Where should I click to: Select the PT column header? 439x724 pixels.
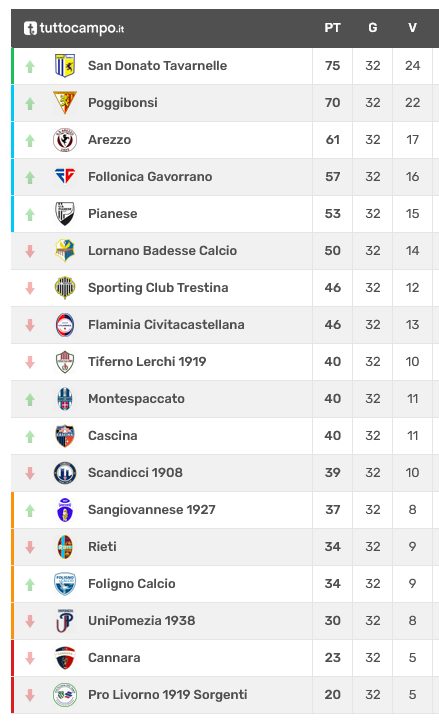(332, 28)
